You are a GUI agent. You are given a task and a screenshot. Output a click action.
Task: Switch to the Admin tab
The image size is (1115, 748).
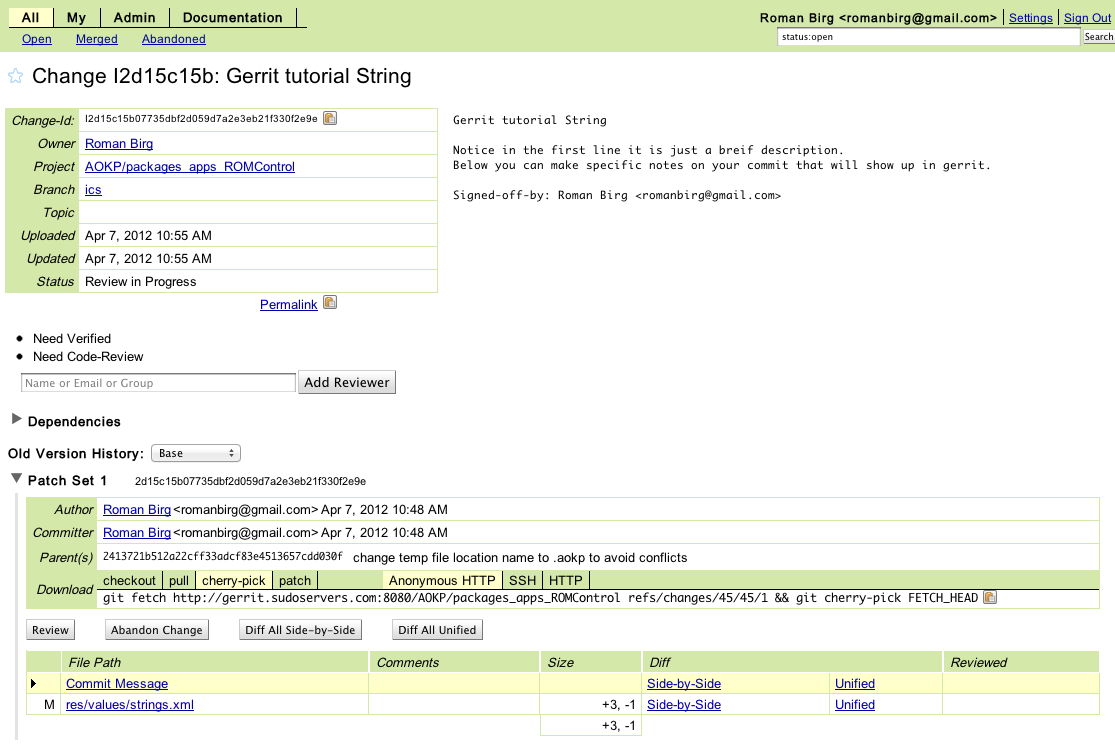tap(133, 17)
